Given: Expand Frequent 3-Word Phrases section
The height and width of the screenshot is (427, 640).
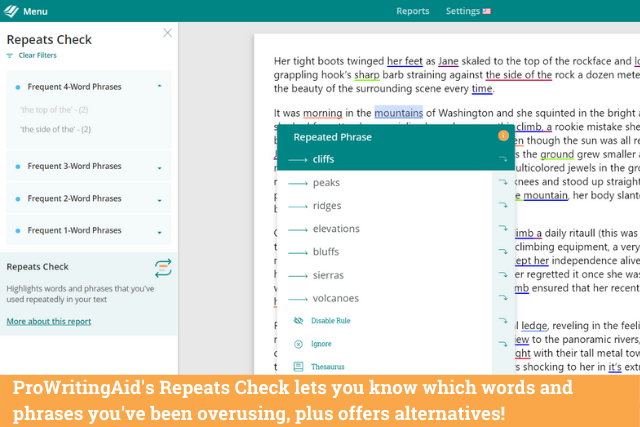Looking at the screenshot, I should click(x=160, y=167).
